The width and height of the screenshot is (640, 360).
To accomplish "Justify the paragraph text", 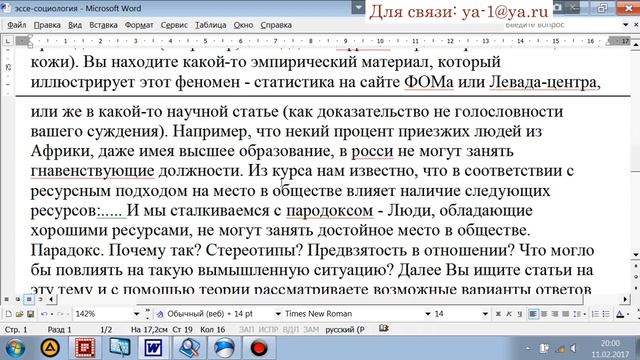I will (x=565, y=314).
